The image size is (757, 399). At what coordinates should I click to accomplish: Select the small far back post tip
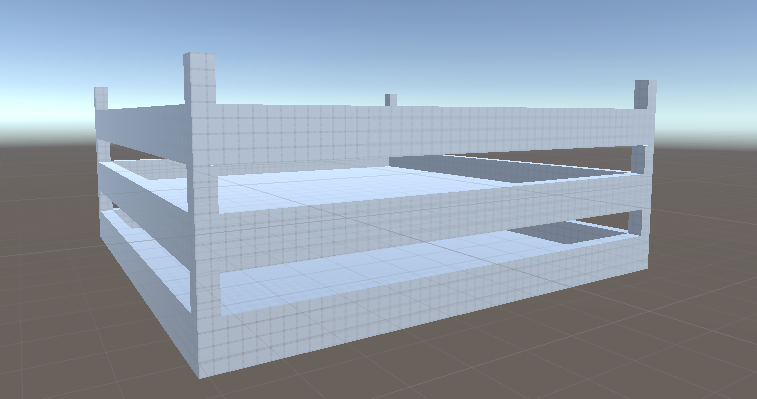click(391, 100)
